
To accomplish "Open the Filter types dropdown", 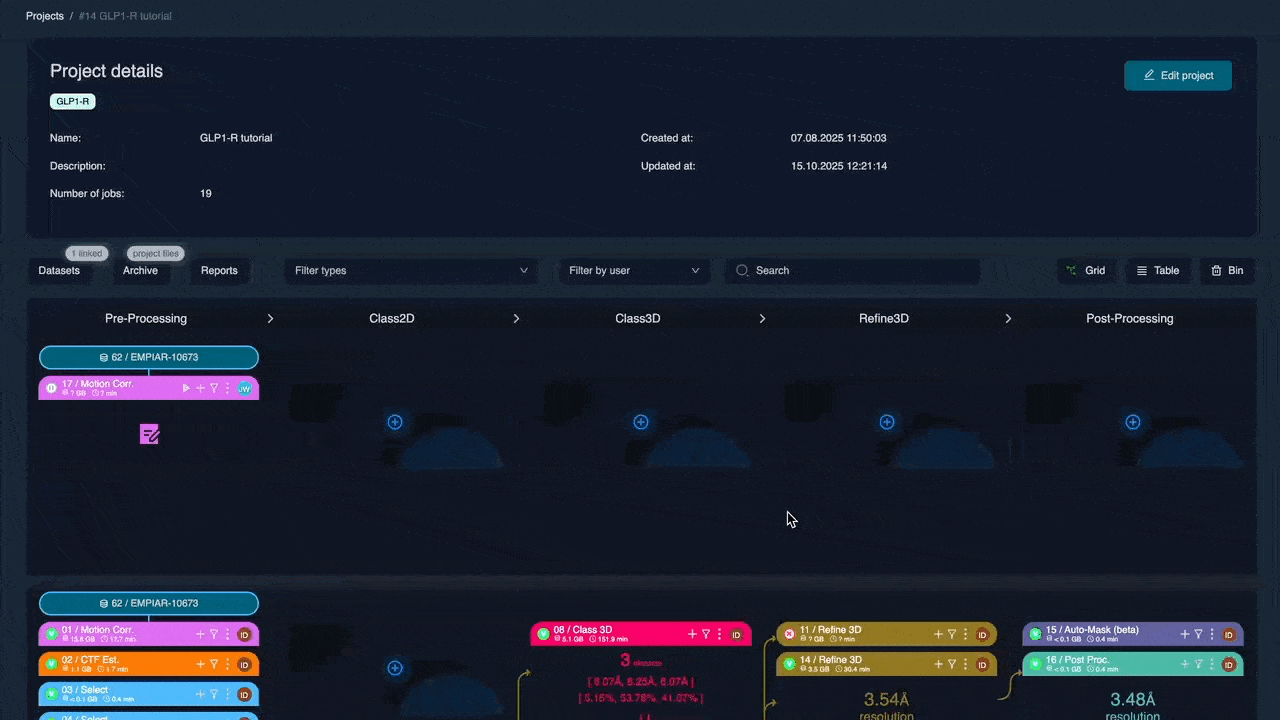I will coord(411,270).
